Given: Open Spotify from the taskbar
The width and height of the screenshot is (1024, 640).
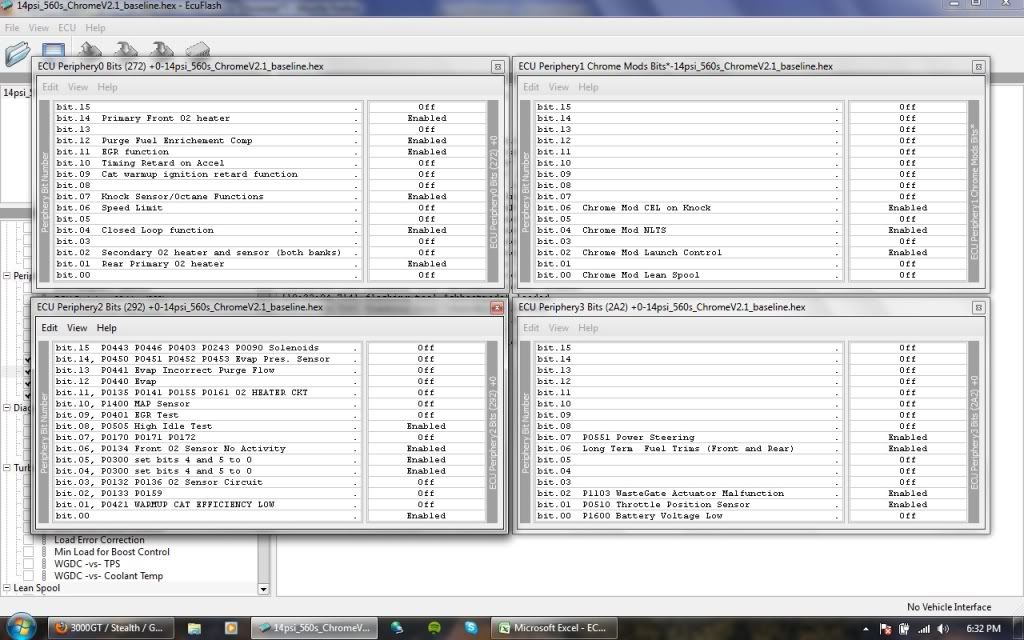Looking at the screenshot, I should click(436, 628).
